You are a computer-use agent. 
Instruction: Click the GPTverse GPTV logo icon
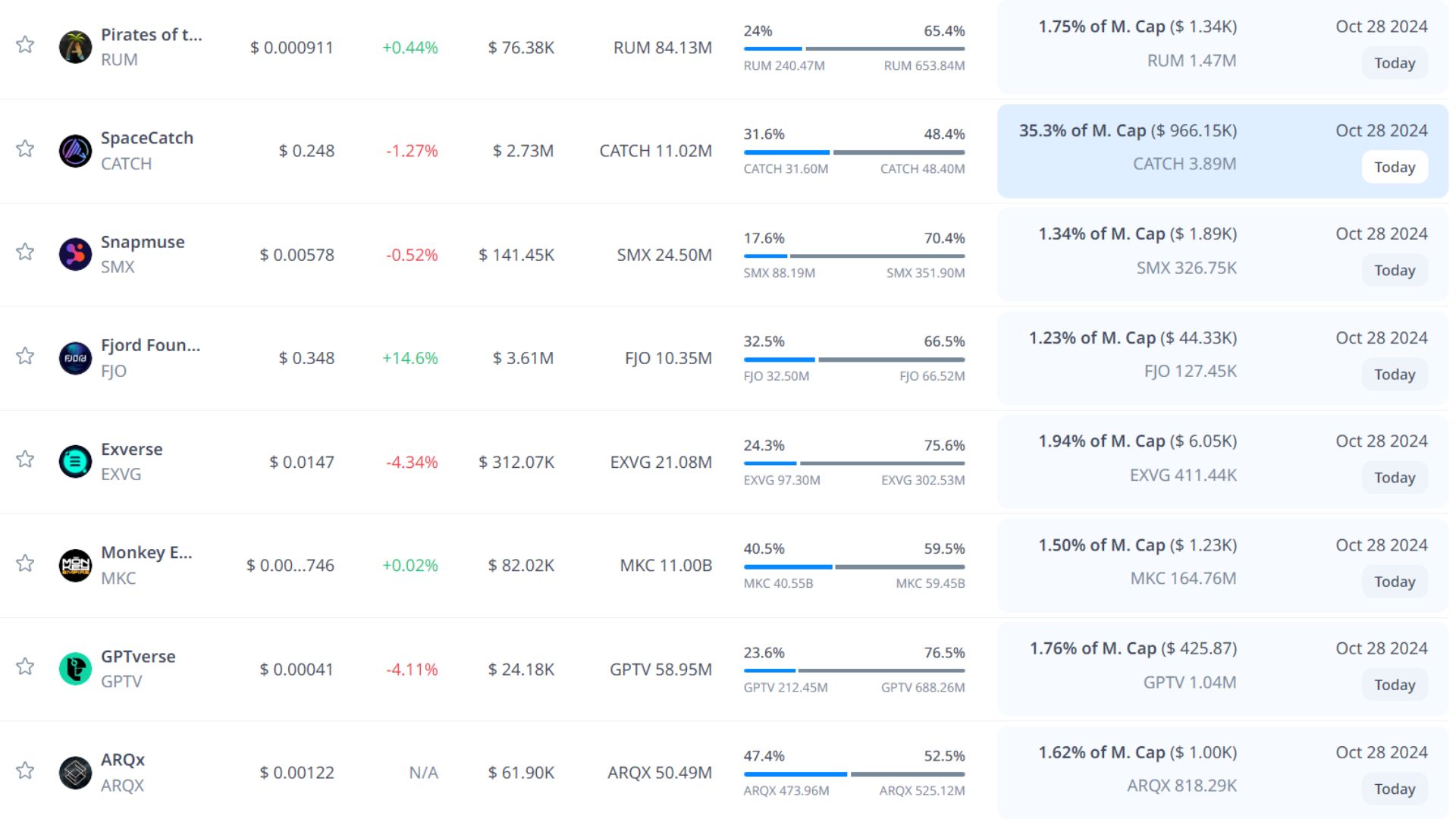pyautogui.click(x=75, y=669)
